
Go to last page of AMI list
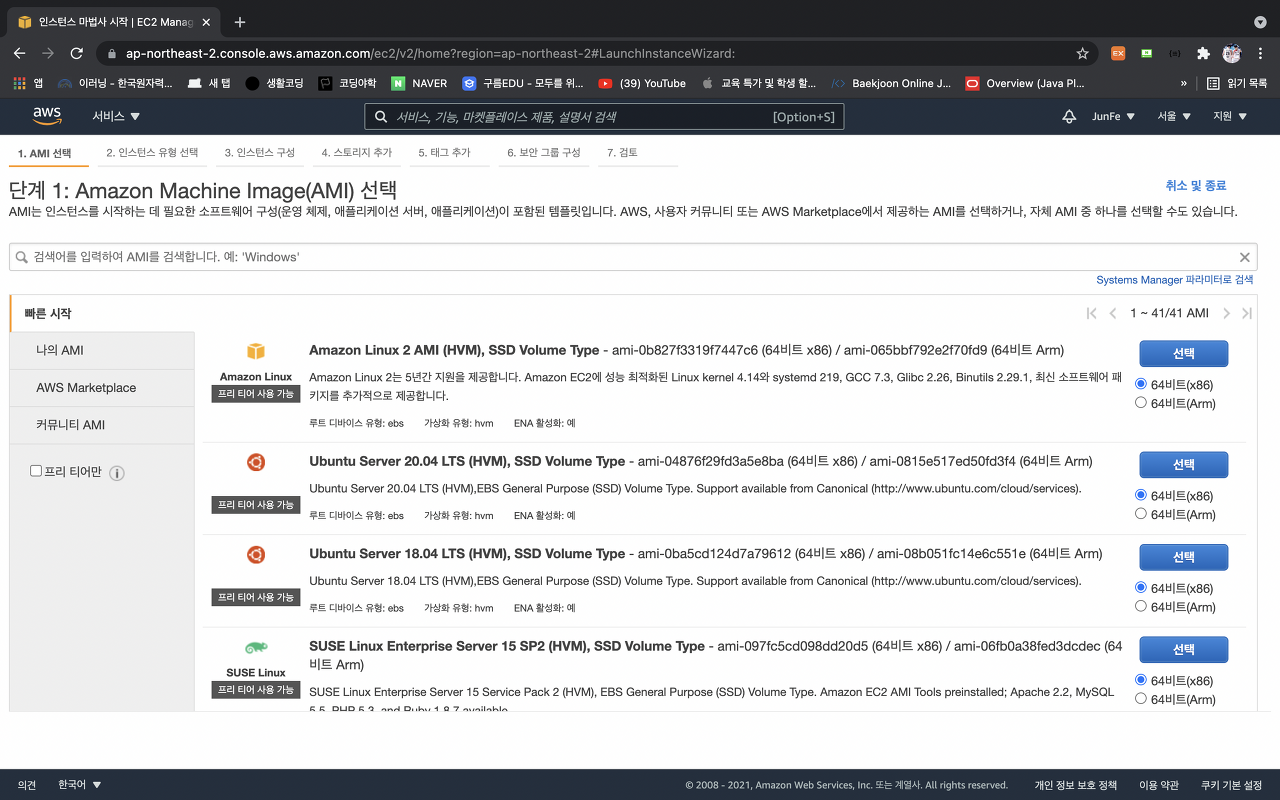coord(1247,313)
